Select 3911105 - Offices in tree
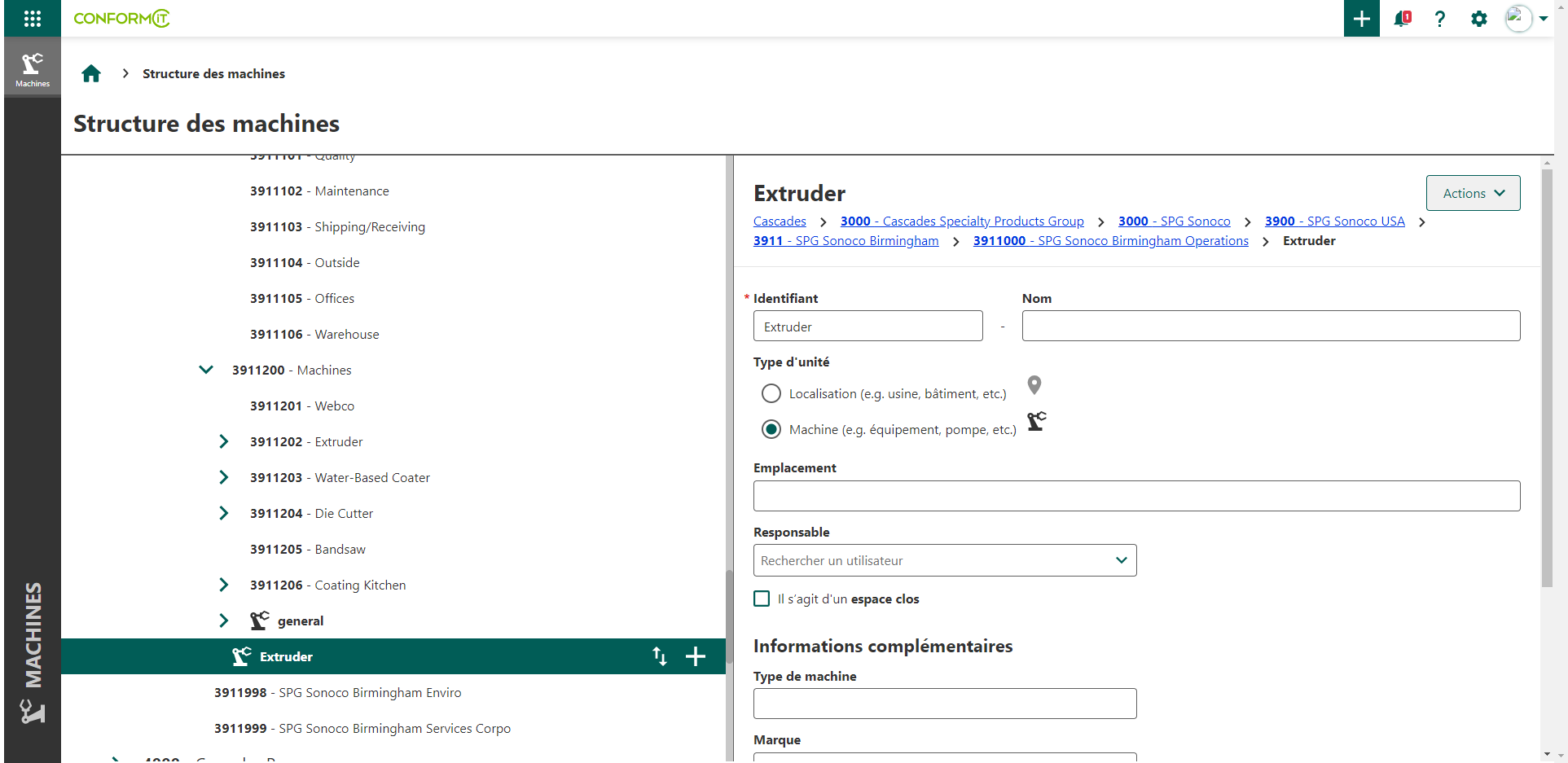The image size is (1568, 763). click(x=302, y=298)
